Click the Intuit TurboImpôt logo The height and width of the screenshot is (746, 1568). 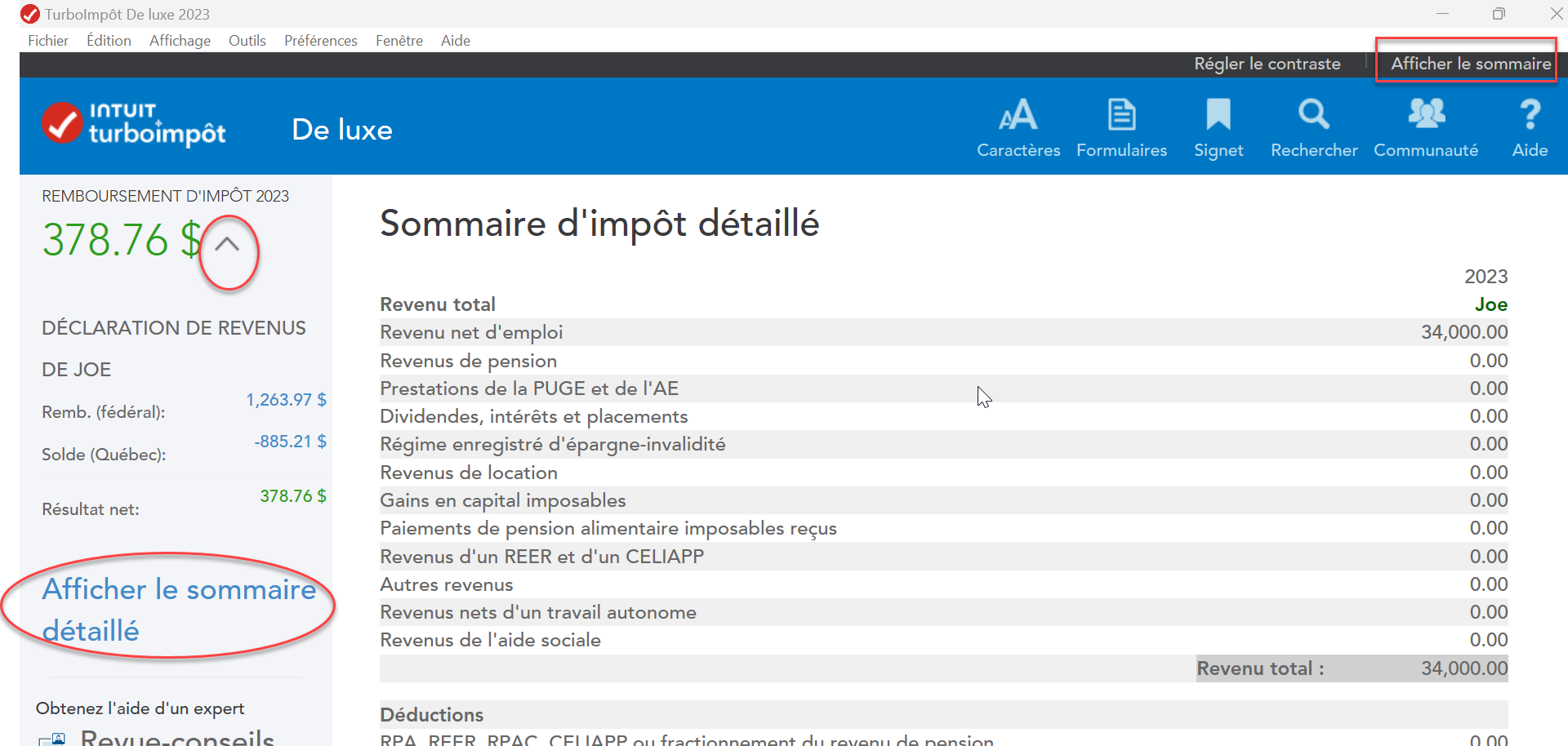[x=135, y=125]
